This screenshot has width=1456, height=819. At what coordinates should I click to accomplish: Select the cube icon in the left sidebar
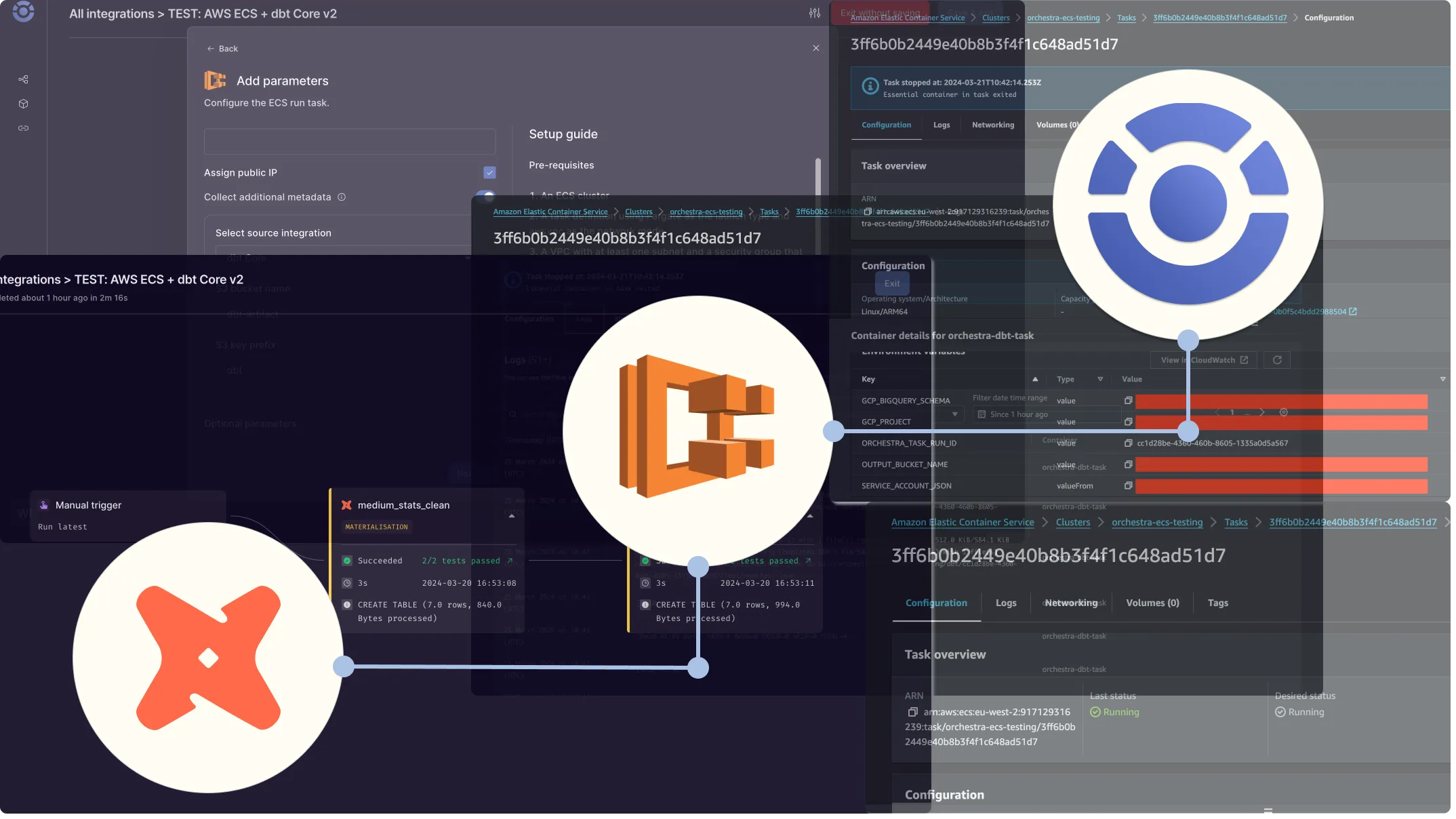[x=23, y=104]
